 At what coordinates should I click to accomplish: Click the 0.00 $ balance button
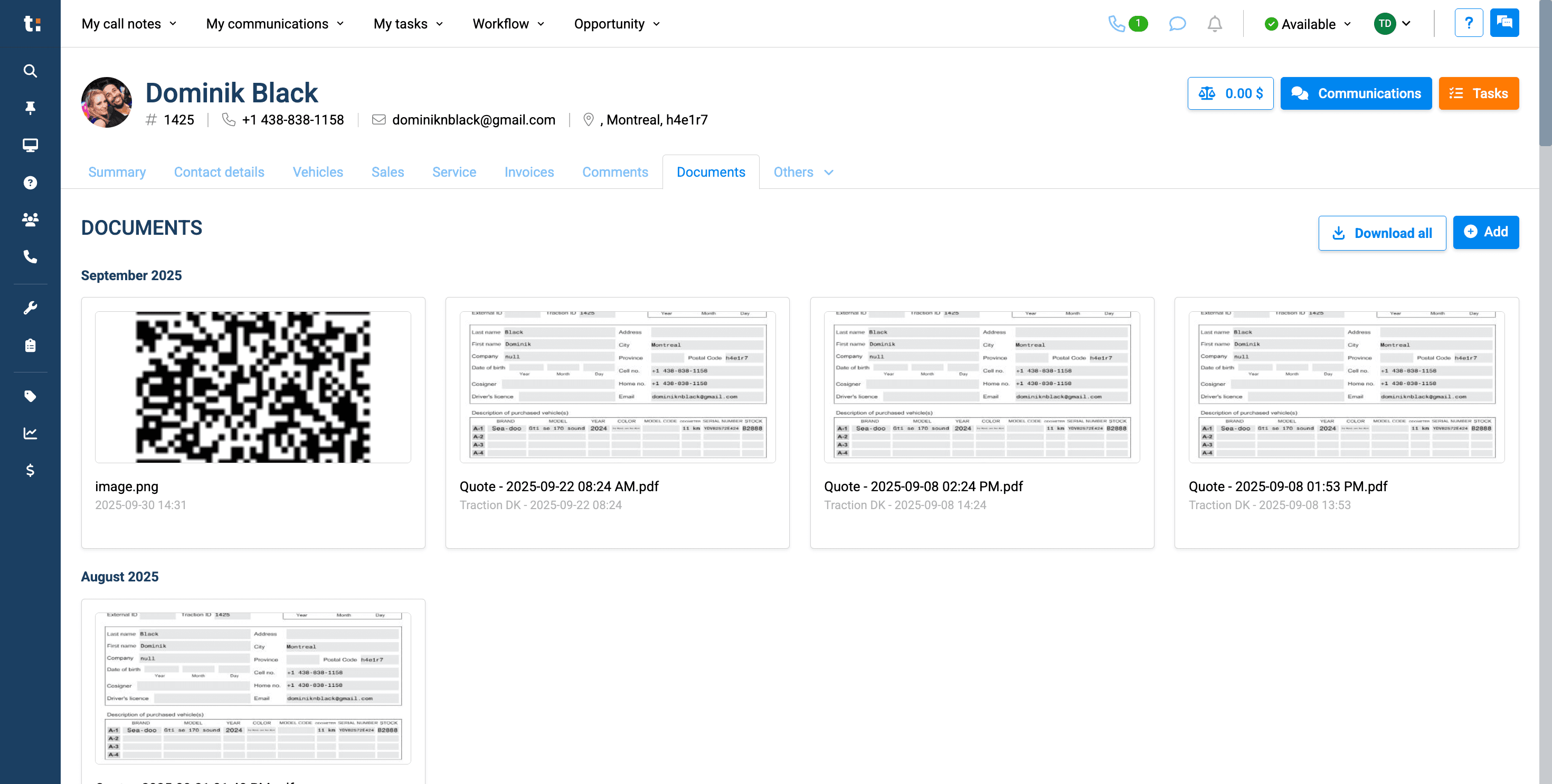click(x=1231, y=93)
